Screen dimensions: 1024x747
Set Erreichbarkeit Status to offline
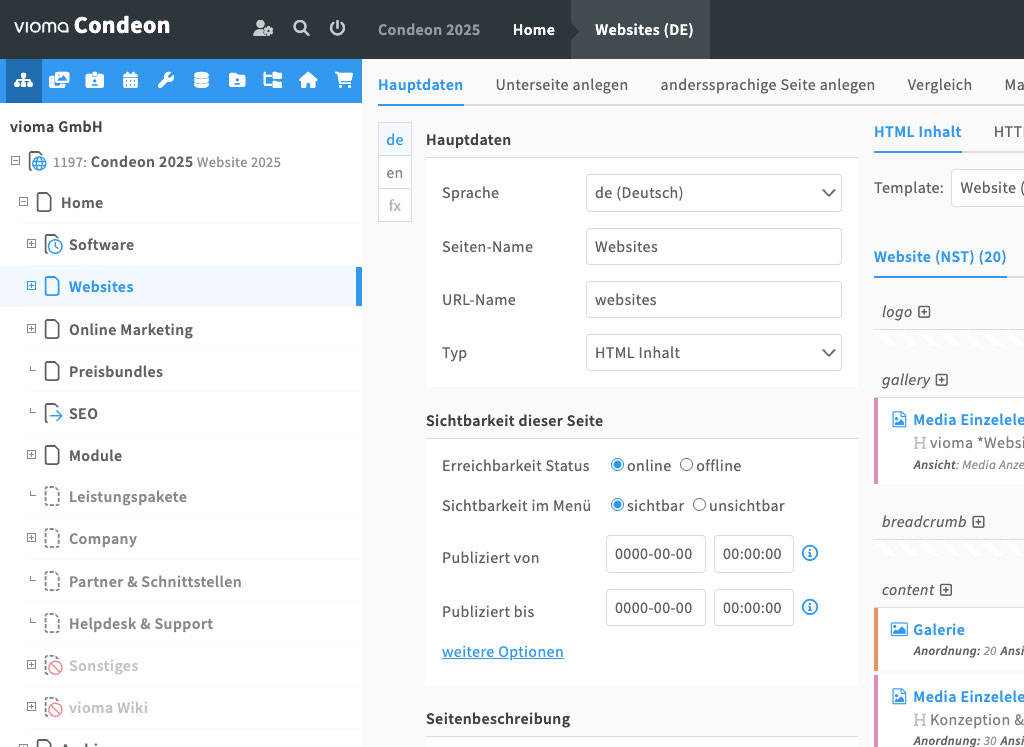(686, 465)
